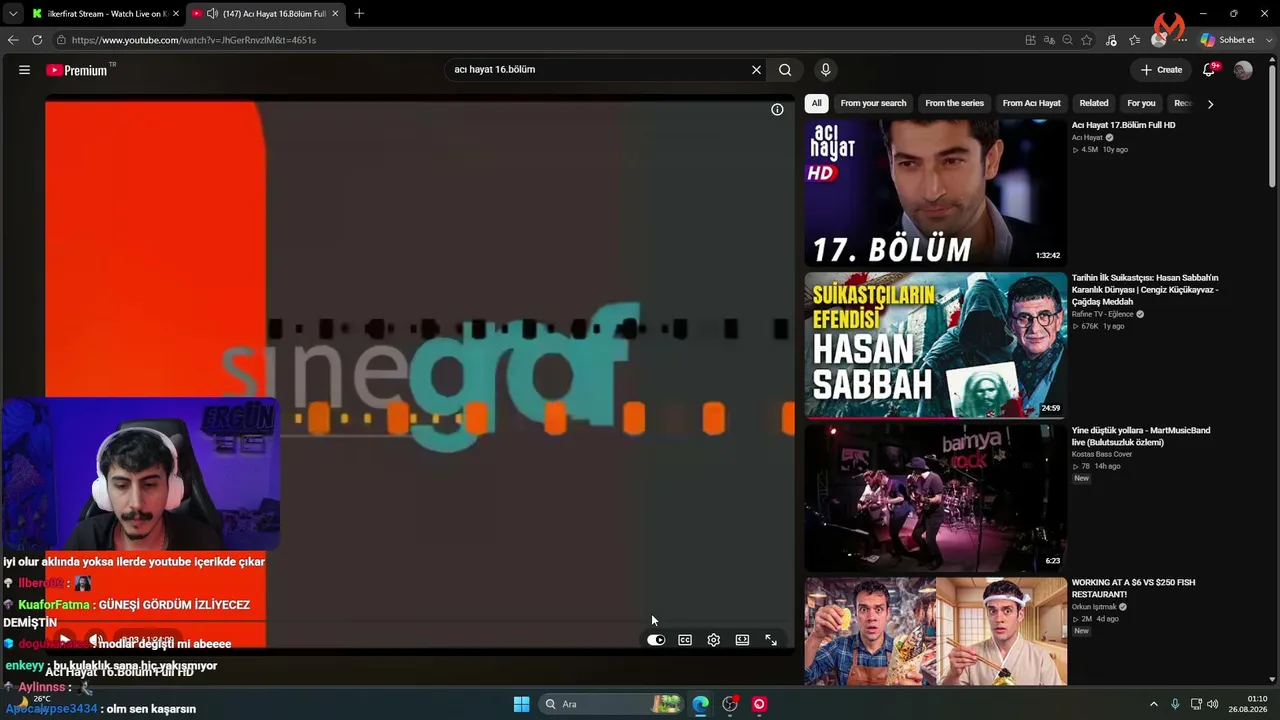Viewport: 1280px width, 720px height.
Task: Click the Create button
Action: point(1162,70)
